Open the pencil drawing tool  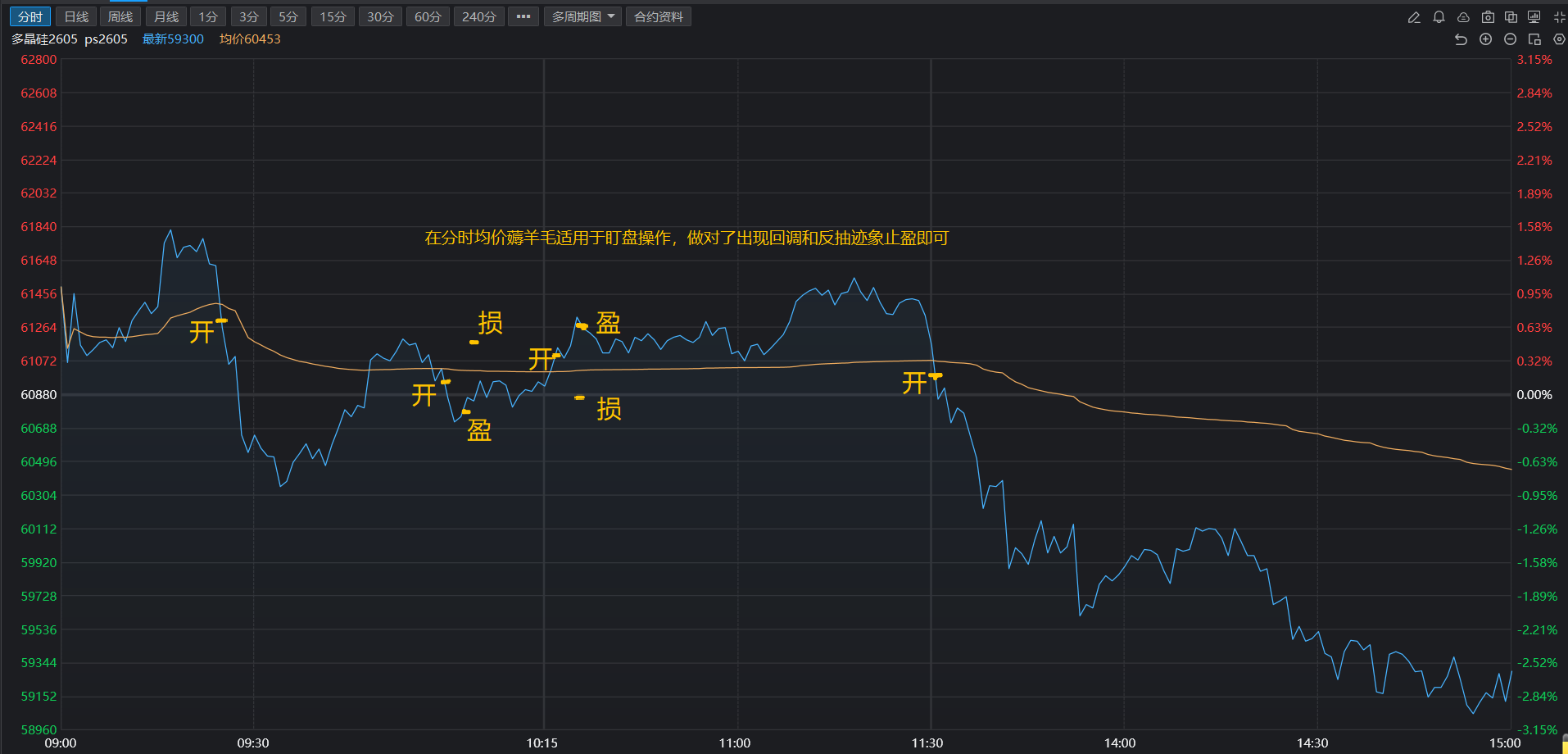coord(1414,17)
